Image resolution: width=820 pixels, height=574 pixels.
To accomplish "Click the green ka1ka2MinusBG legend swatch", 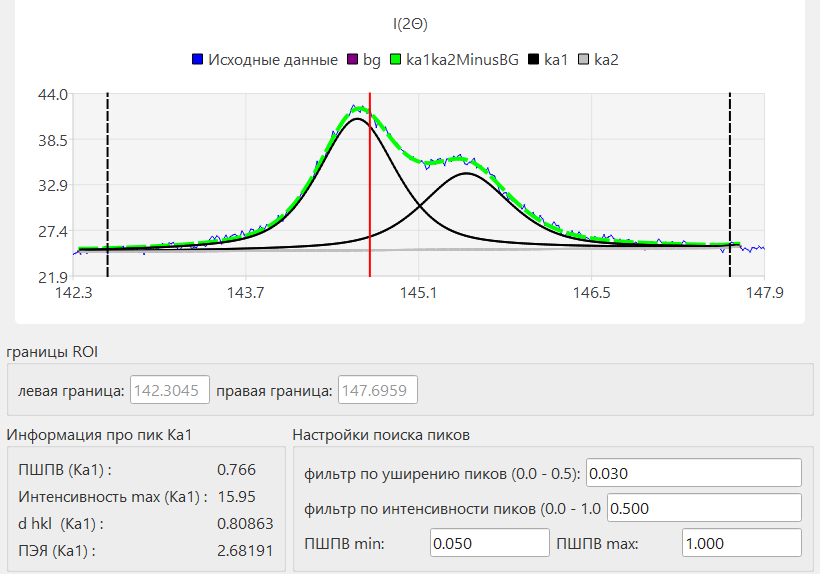I will coord(396,60).
